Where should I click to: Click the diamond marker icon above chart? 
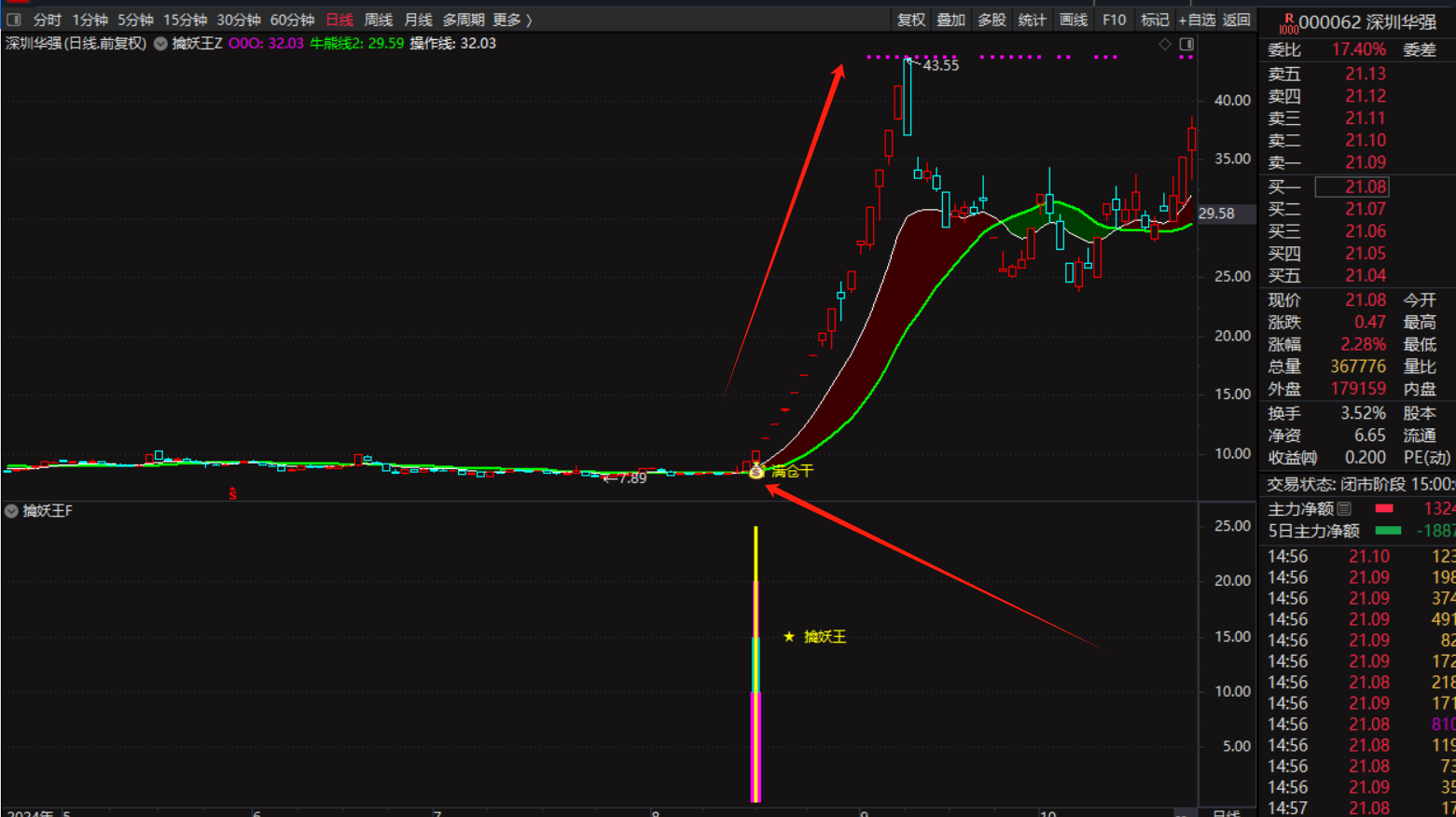1164,44
